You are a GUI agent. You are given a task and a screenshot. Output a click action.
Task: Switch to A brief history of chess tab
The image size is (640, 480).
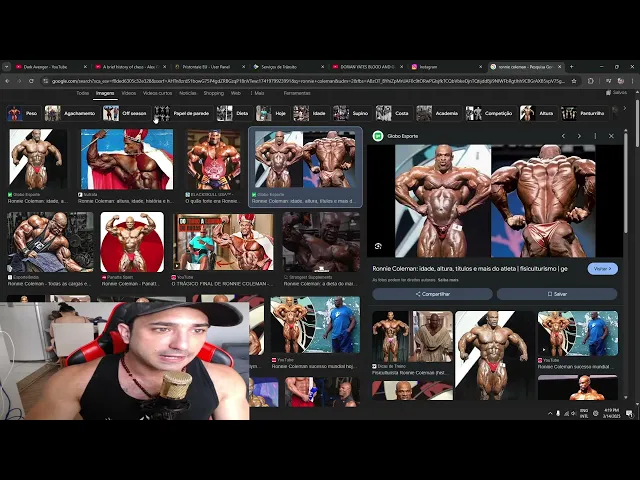[130, 67]
